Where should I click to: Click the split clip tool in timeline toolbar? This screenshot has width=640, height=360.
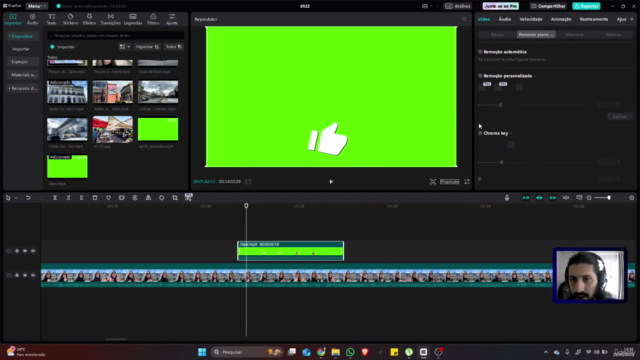pos(55,198)
